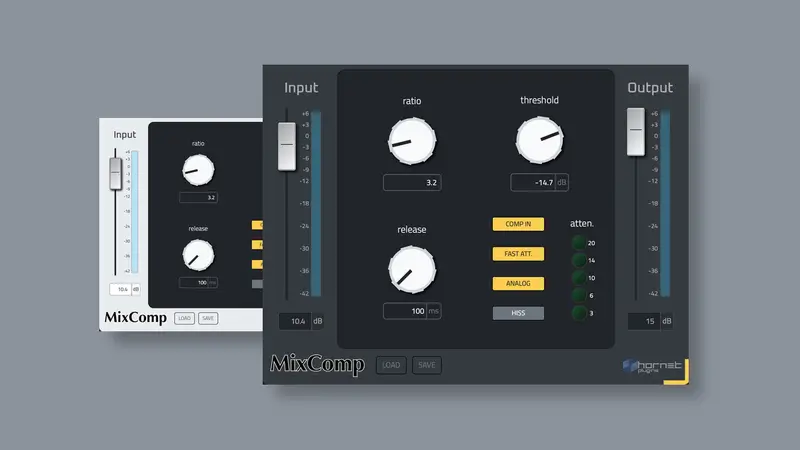Toggle the COMP IN button

coord(518,224)
